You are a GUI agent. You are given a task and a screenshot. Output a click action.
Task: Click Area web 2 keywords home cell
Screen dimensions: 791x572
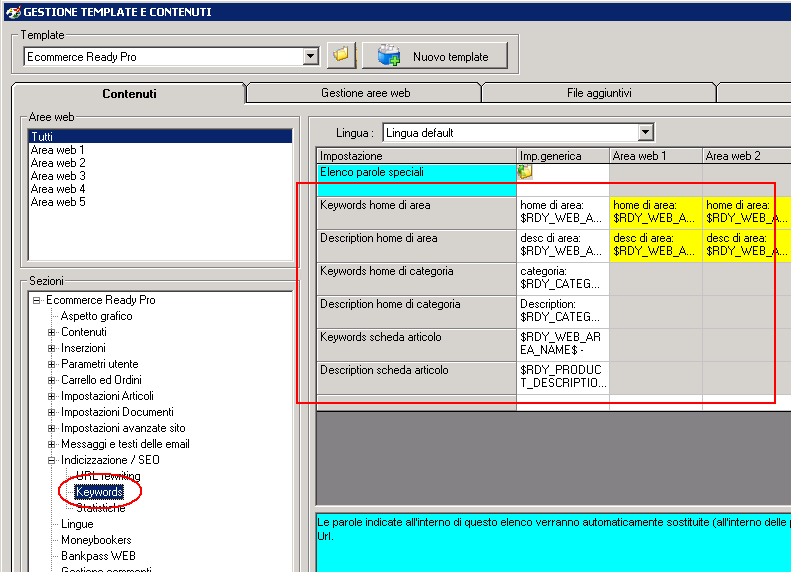(747, 212)
